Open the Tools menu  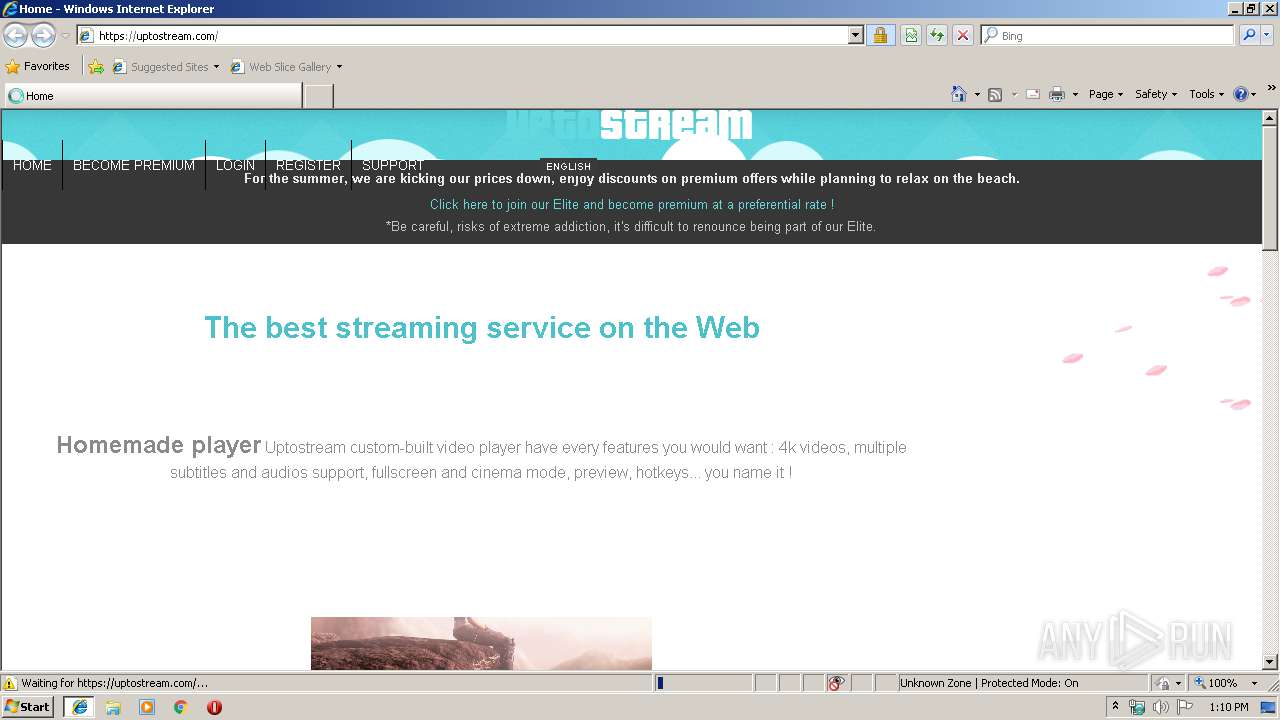click(1206, 94)
